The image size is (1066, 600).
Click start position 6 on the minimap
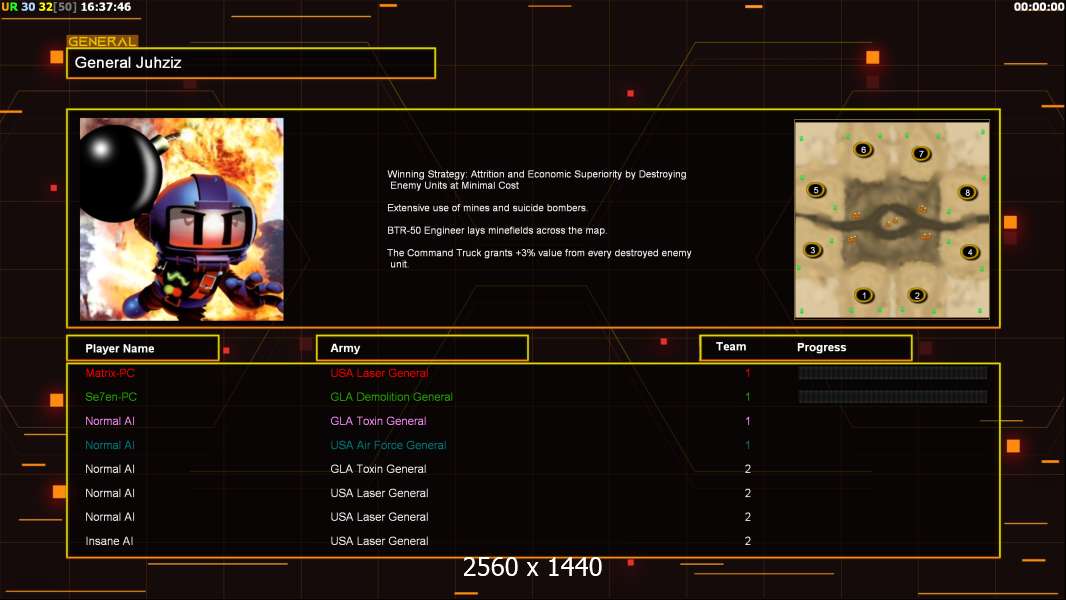tap(863, 149)
